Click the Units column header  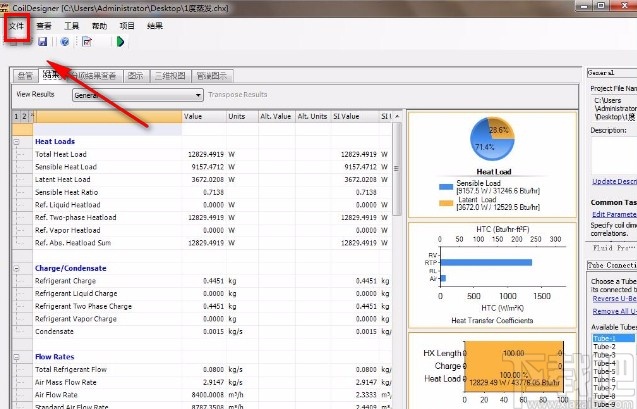242,117
